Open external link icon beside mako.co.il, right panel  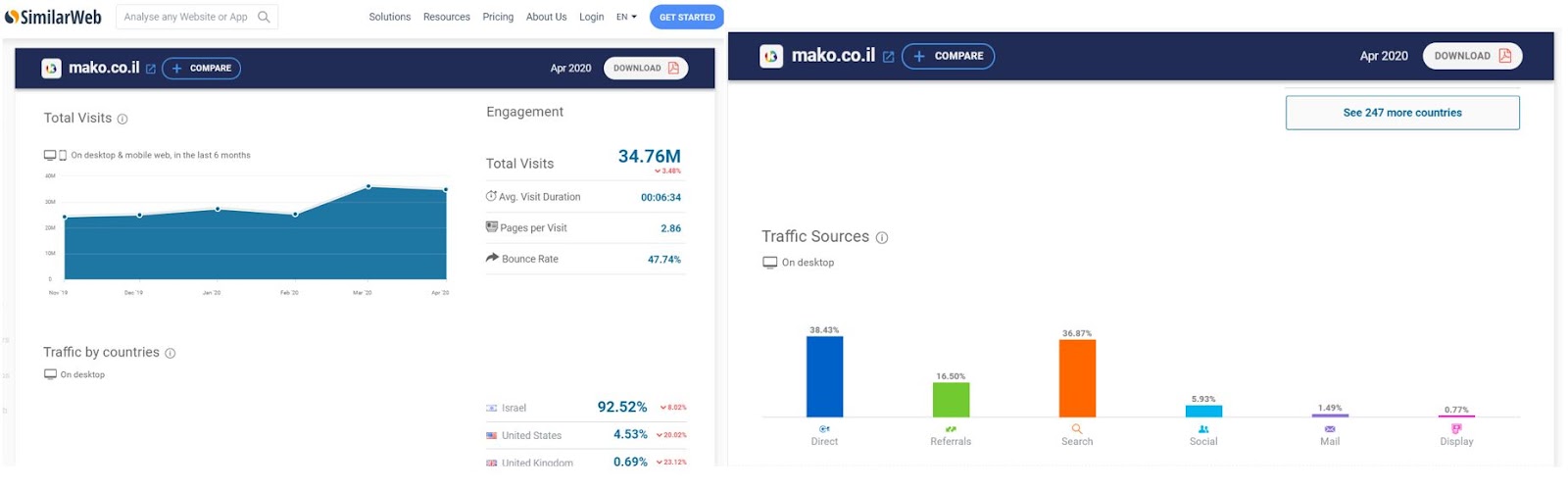[x=888, y=57]
